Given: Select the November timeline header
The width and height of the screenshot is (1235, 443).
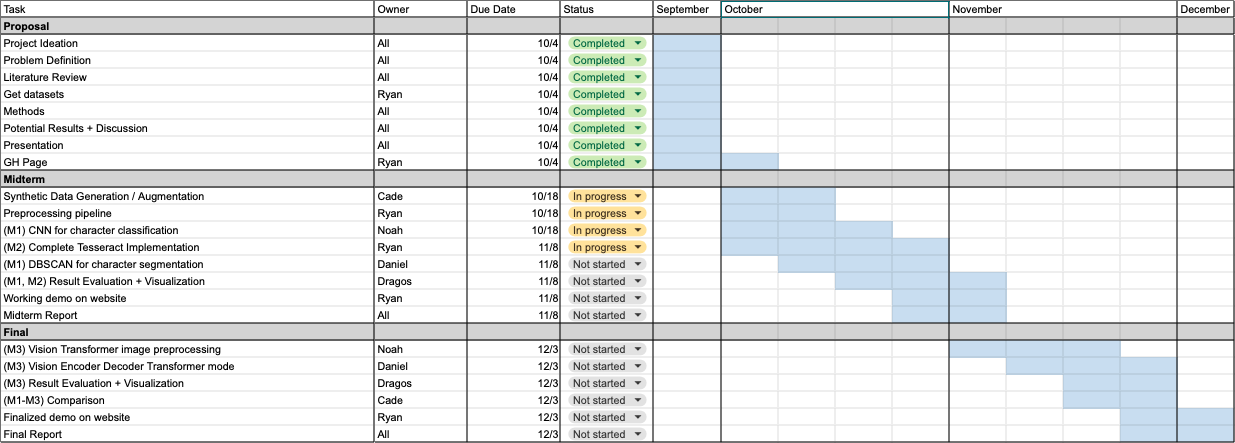Looking at the screenshot, I should (1062, 9).
